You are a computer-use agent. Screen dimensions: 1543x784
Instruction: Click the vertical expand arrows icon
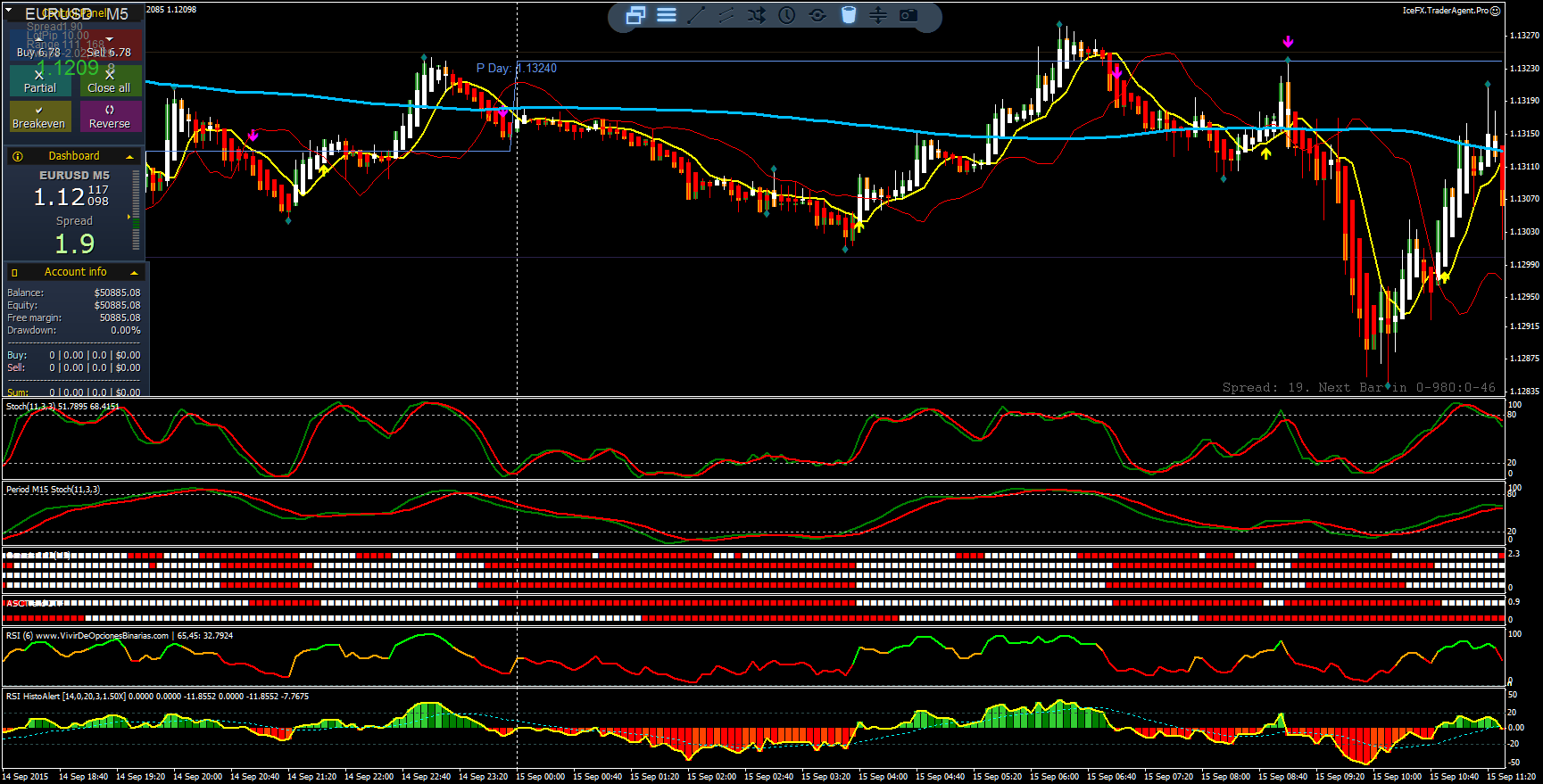(x=878, y=15)
